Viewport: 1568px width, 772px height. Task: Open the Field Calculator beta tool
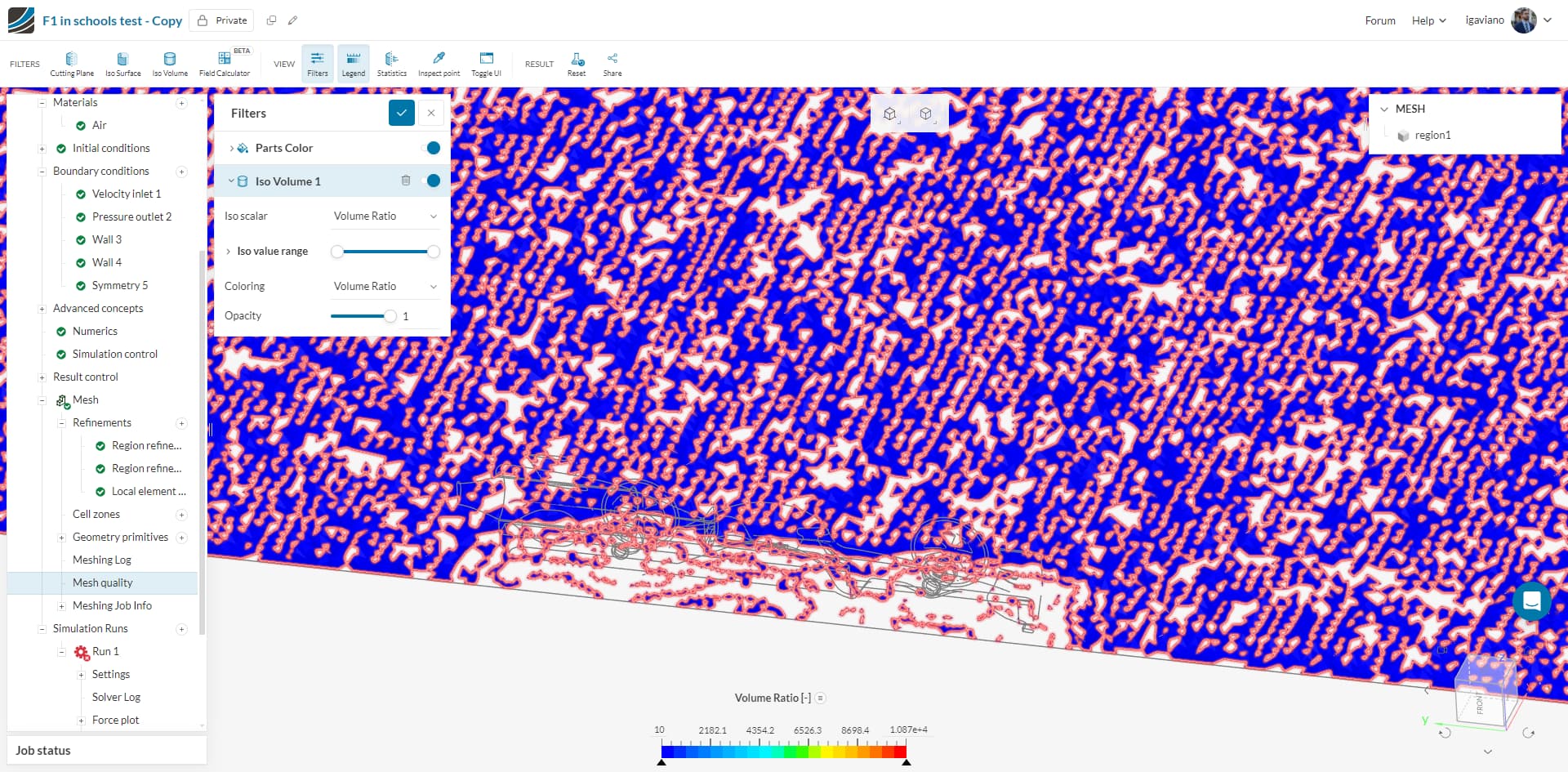[225, 63]
